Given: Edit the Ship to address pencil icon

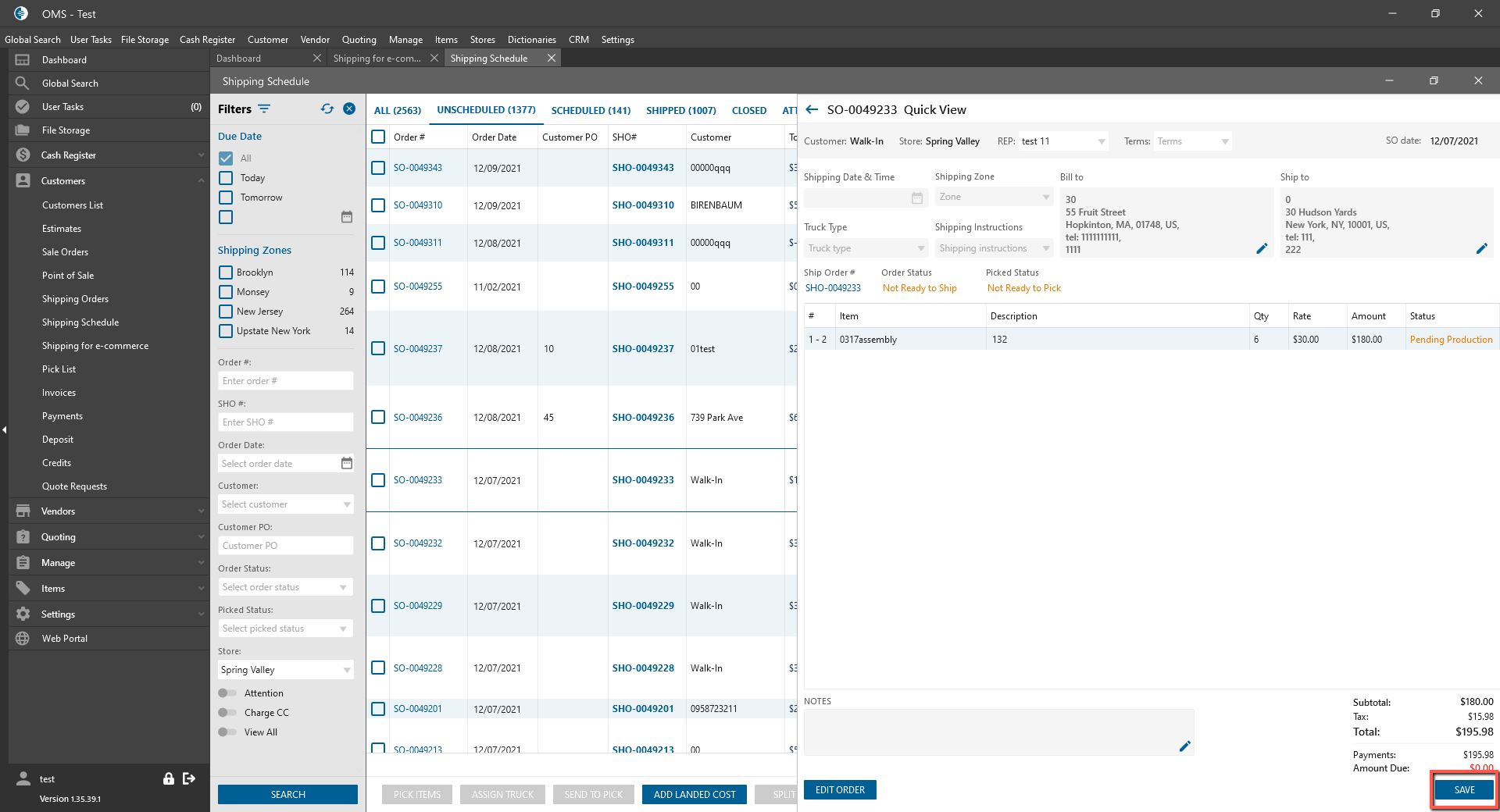Looking at the screenshot, I should (1481, 248).
